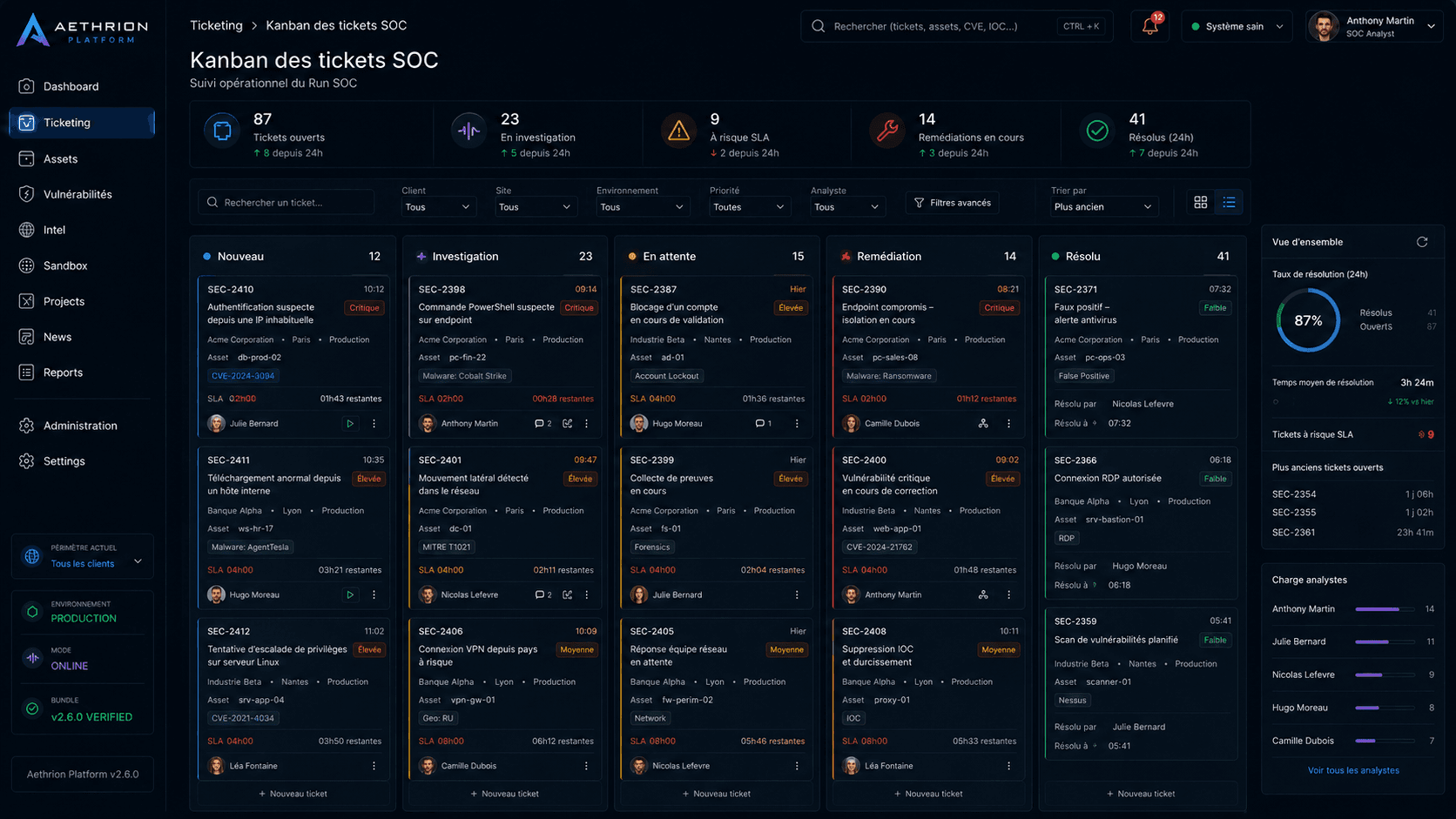Open Assets in sidebar
The width and height of the screenshot is (1456, 819).
tap(82, 158)
